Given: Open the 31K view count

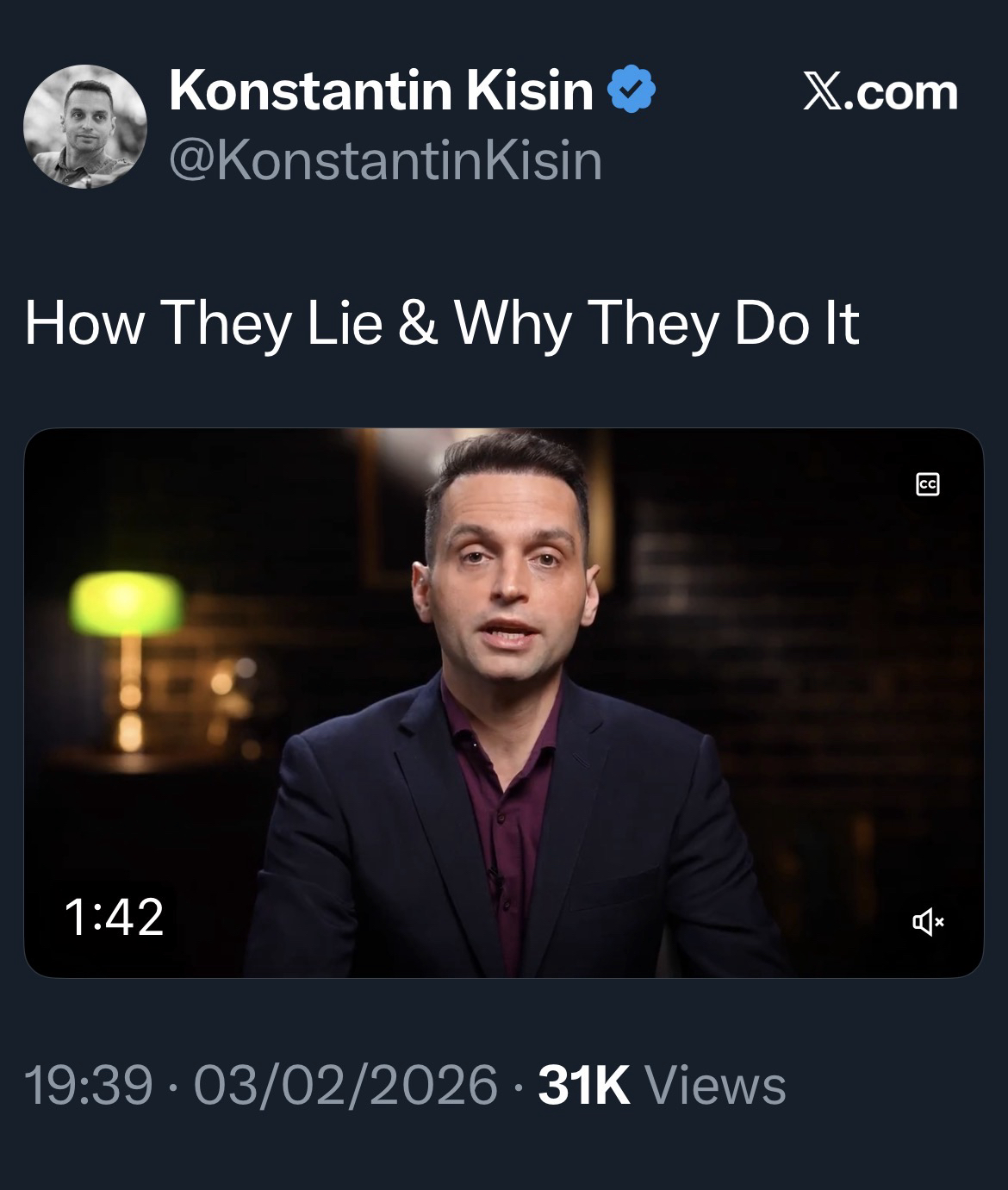Looking at the screenshot, I should click(x=583, y=1085).
